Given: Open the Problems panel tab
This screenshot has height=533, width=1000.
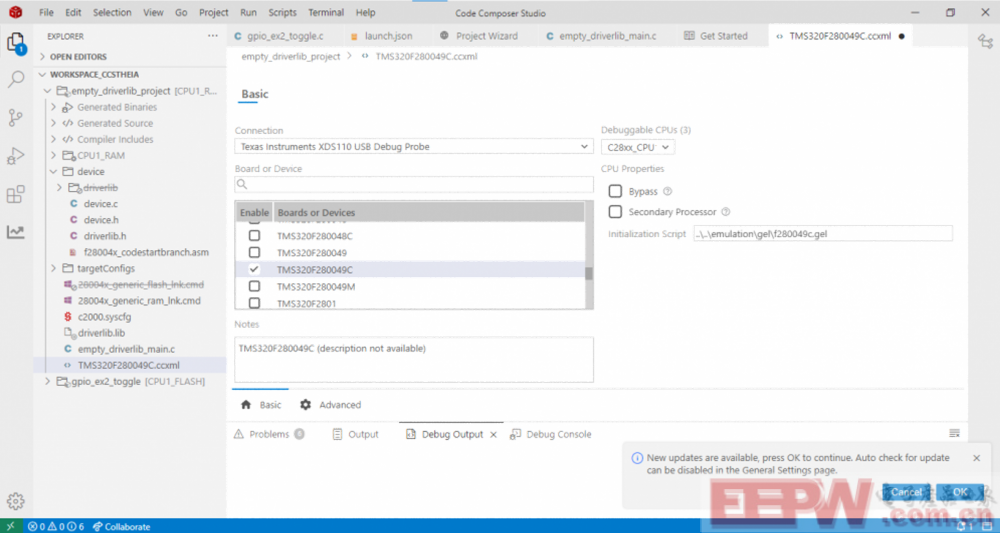Looking at the screenshot, I should [x=269, y=434].
